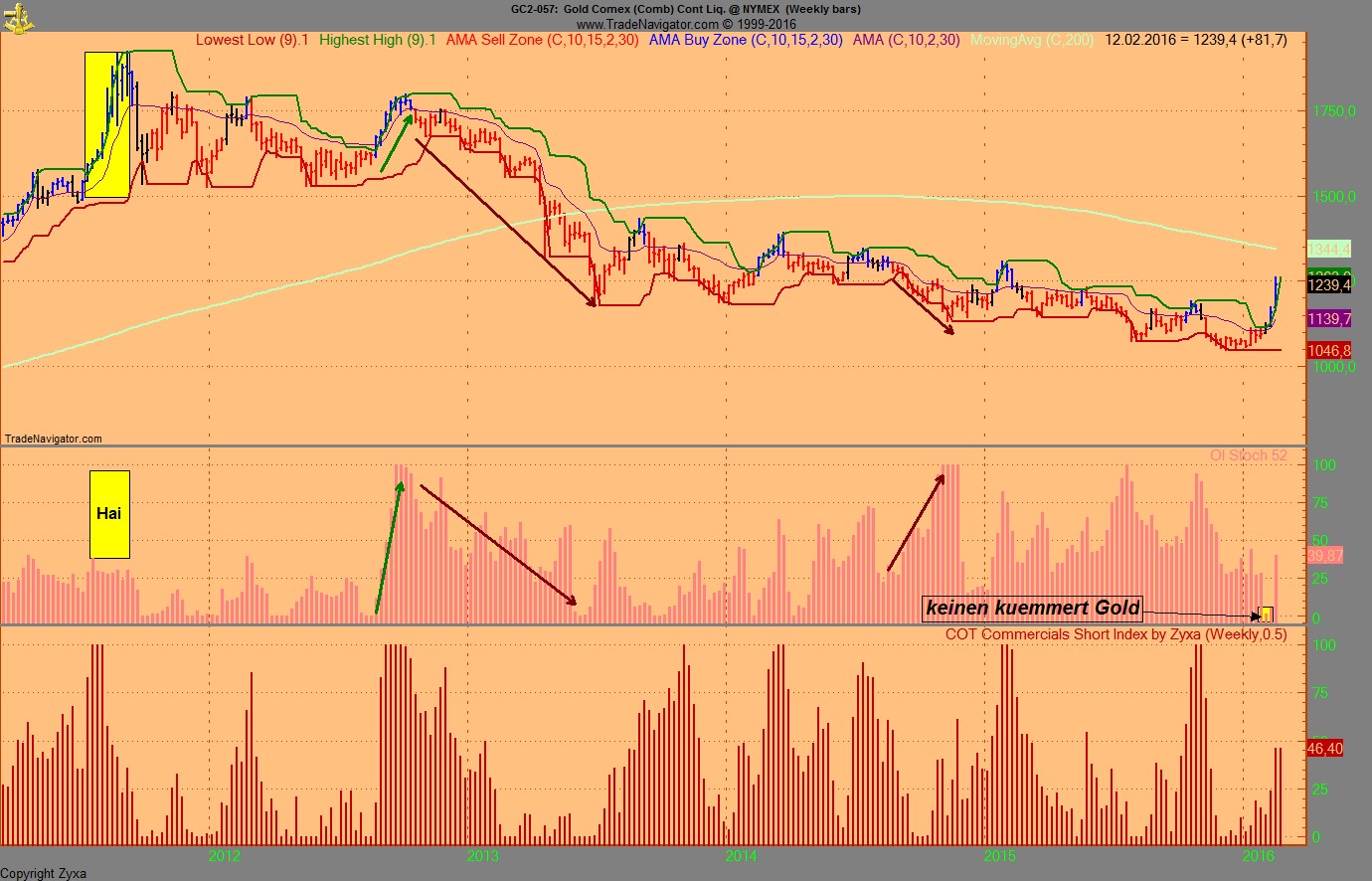Image resolution: width=1372 pixels, height=881 pixels.
Task: Select the AMA Sell Zone indicator legend icon
Action: click(542, 41)
